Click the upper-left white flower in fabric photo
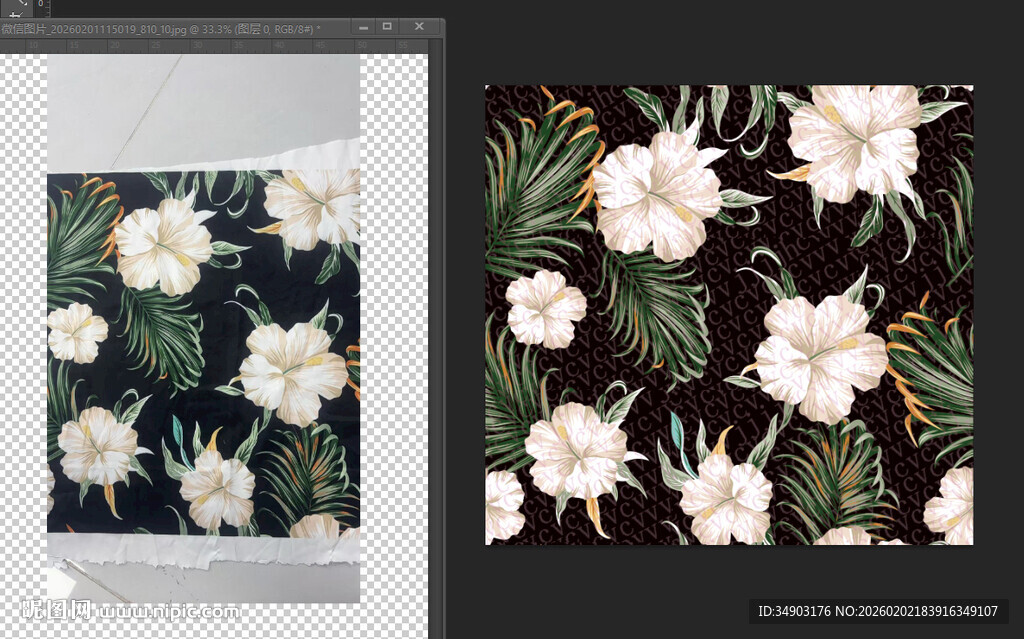The width and height of the screenshot is (1024, 639). [x=163, y=245]
